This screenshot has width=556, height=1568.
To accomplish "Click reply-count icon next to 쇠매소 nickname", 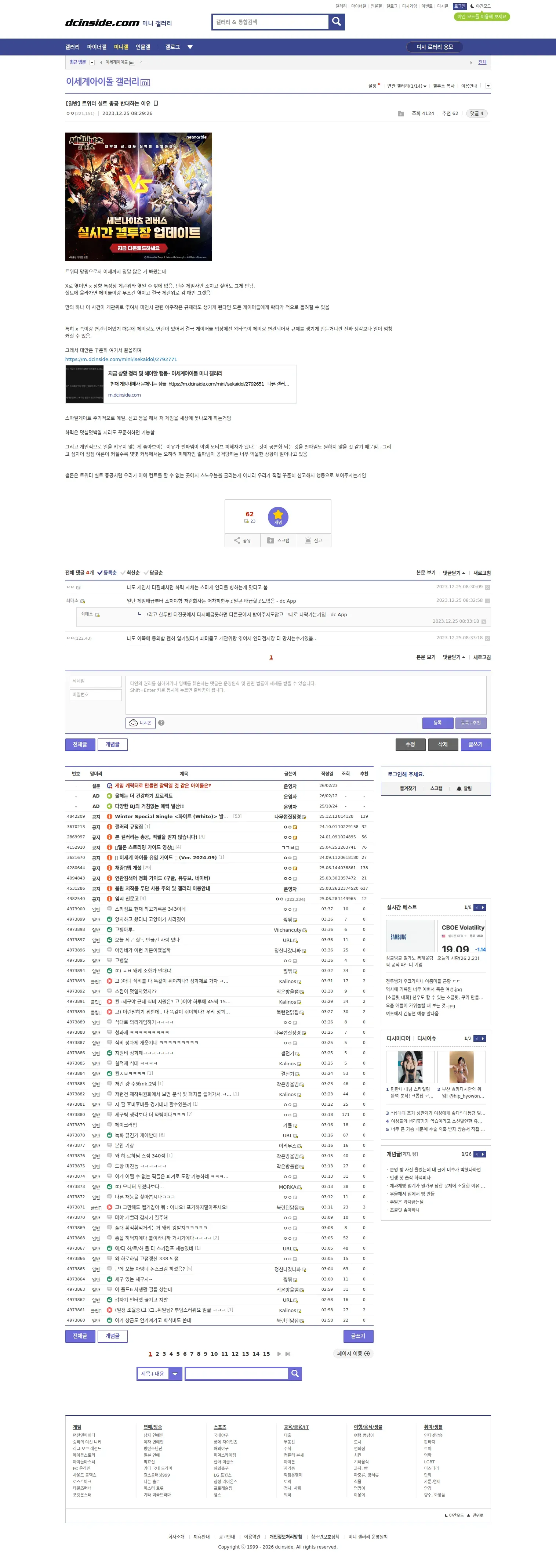I will click(x=83, y=601).
